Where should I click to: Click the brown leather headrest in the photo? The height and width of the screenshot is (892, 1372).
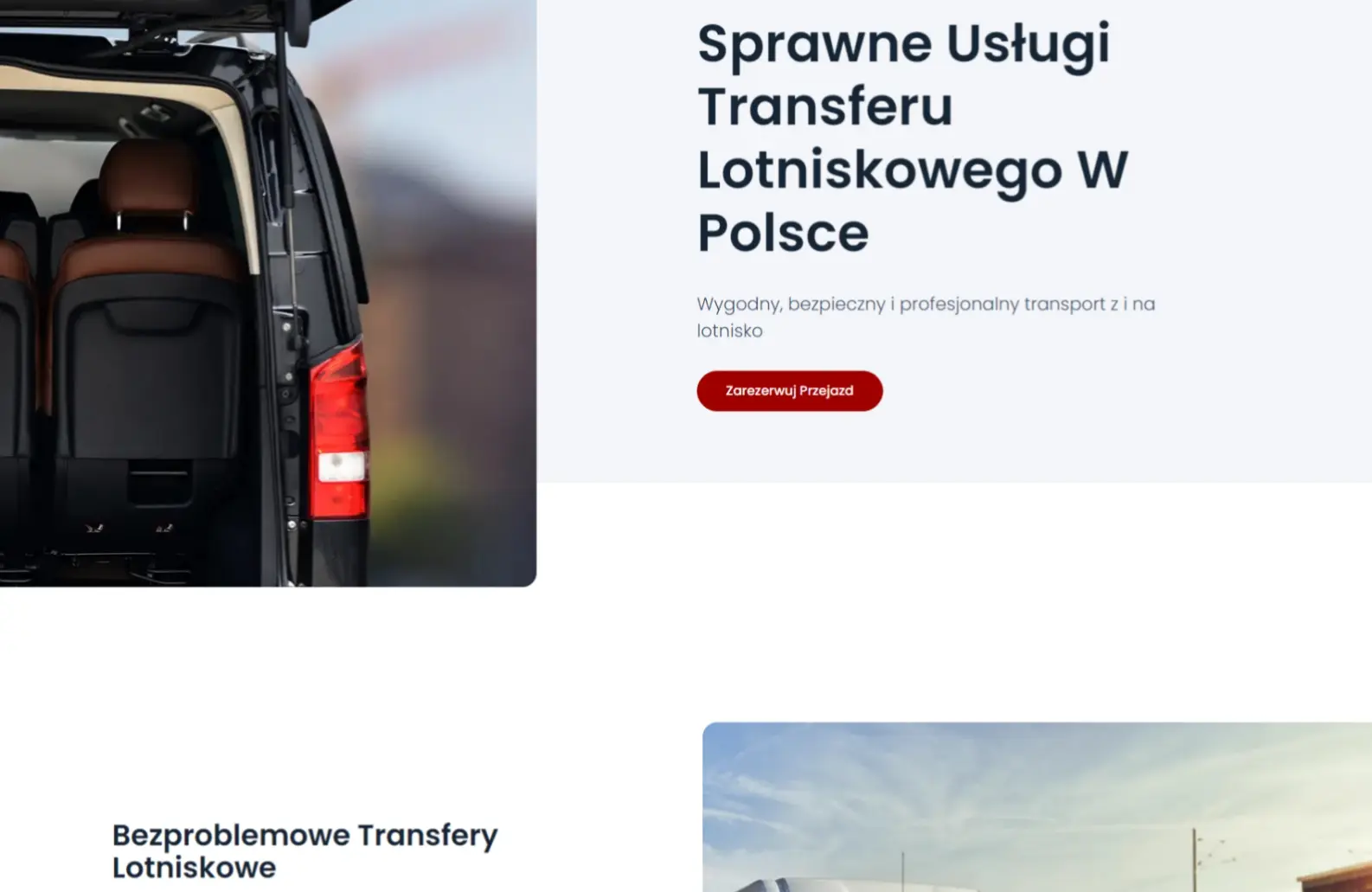pos(145,176)
